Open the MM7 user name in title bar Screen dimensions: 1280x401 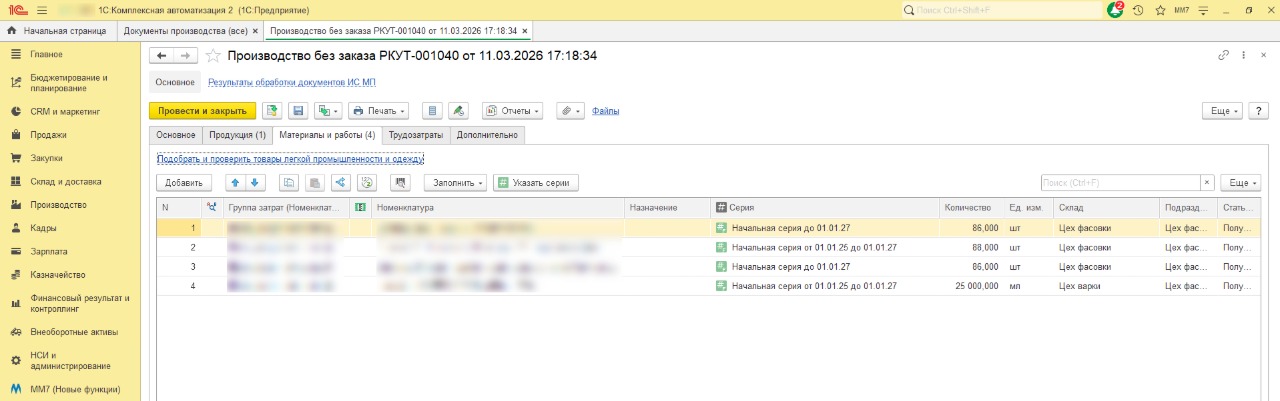(x=1182, y=10)
